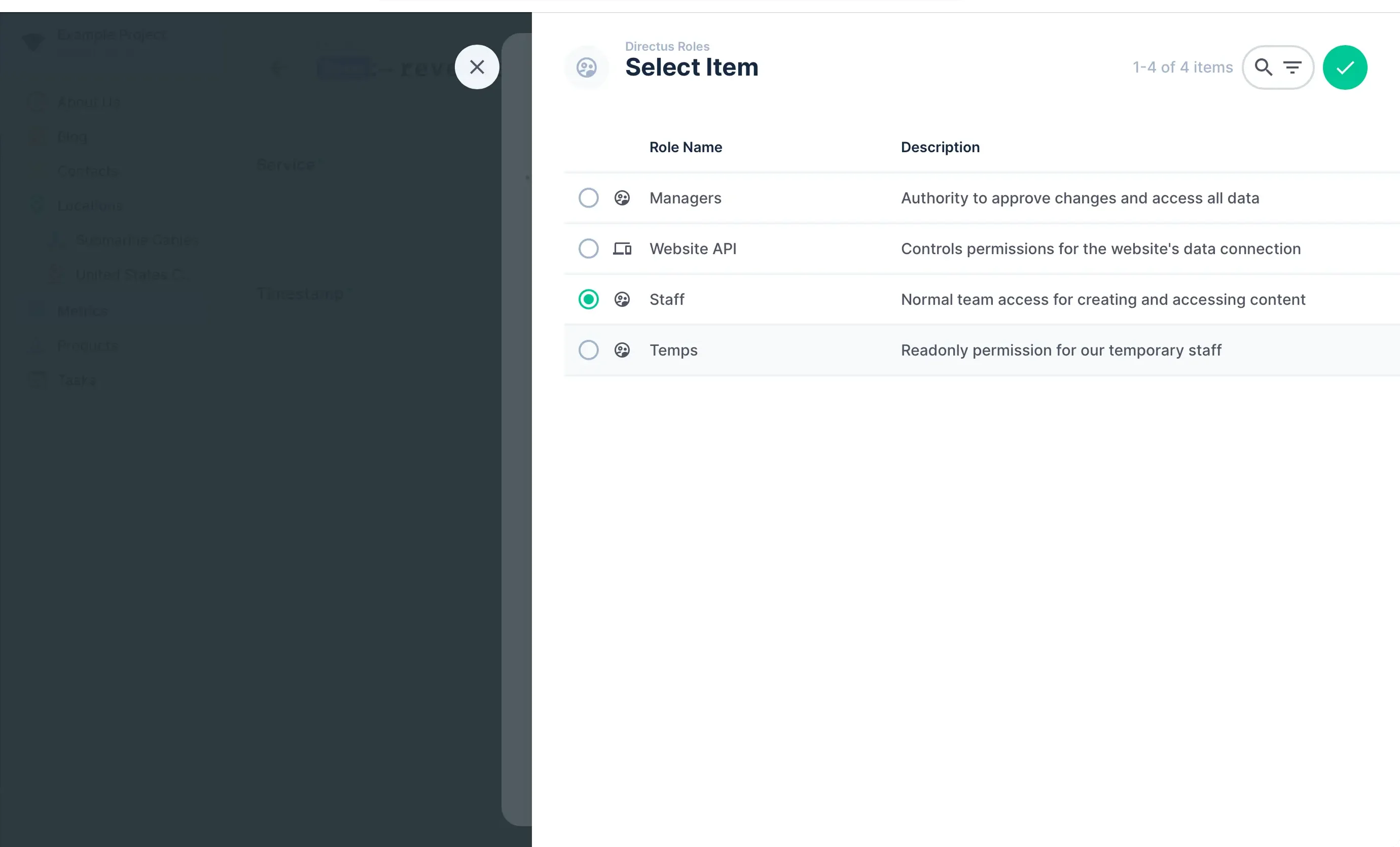Screen dimensions: 1400x847
Task: Choose the Website API radio button
Action: coord(588,249)
